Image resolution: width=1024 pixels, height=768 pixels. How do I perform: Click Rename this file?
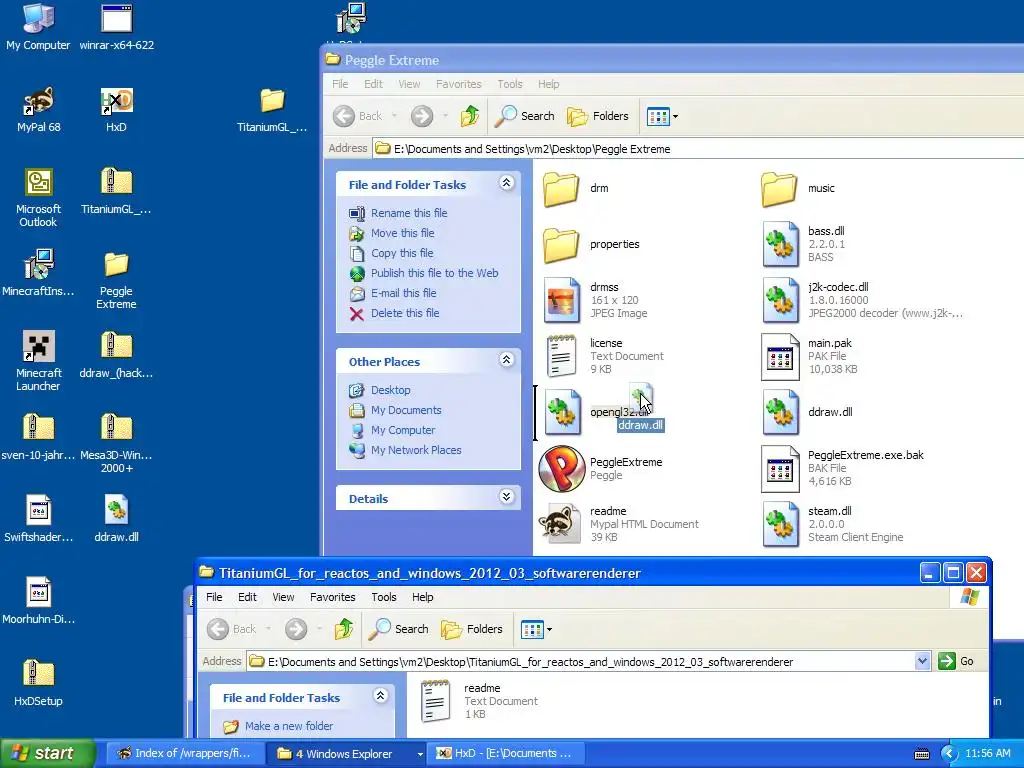[409, 213]
